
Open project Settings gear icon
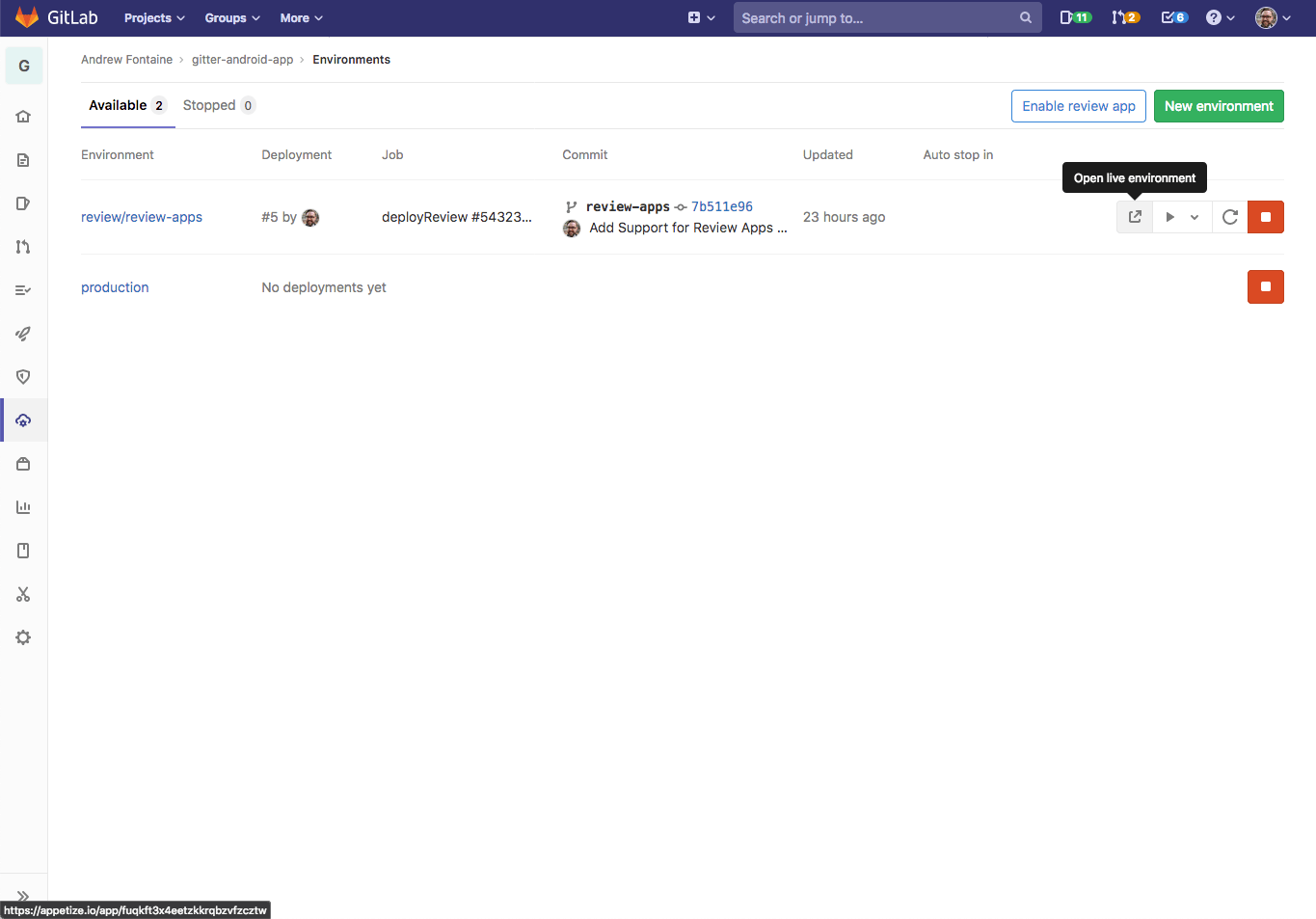point(23,636)
